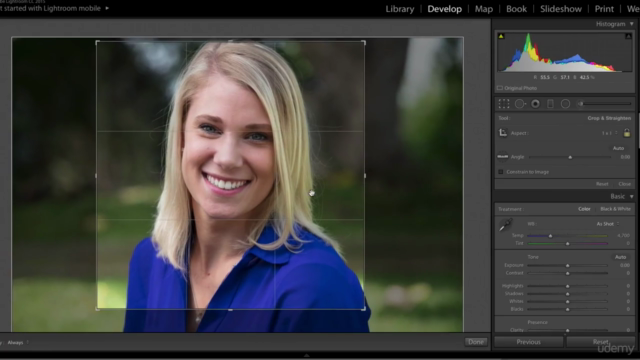The image size is (640, 360).
Task: Click the crop bottom-edge middle handle
Action: 230,310
